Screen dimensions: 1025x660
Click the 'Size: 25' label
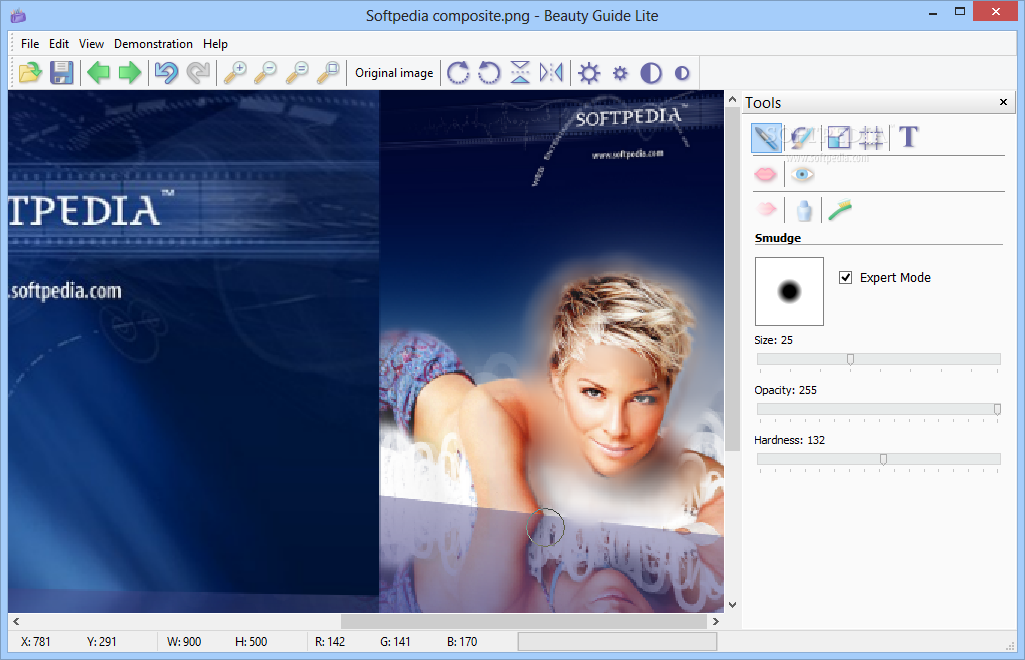773,340
